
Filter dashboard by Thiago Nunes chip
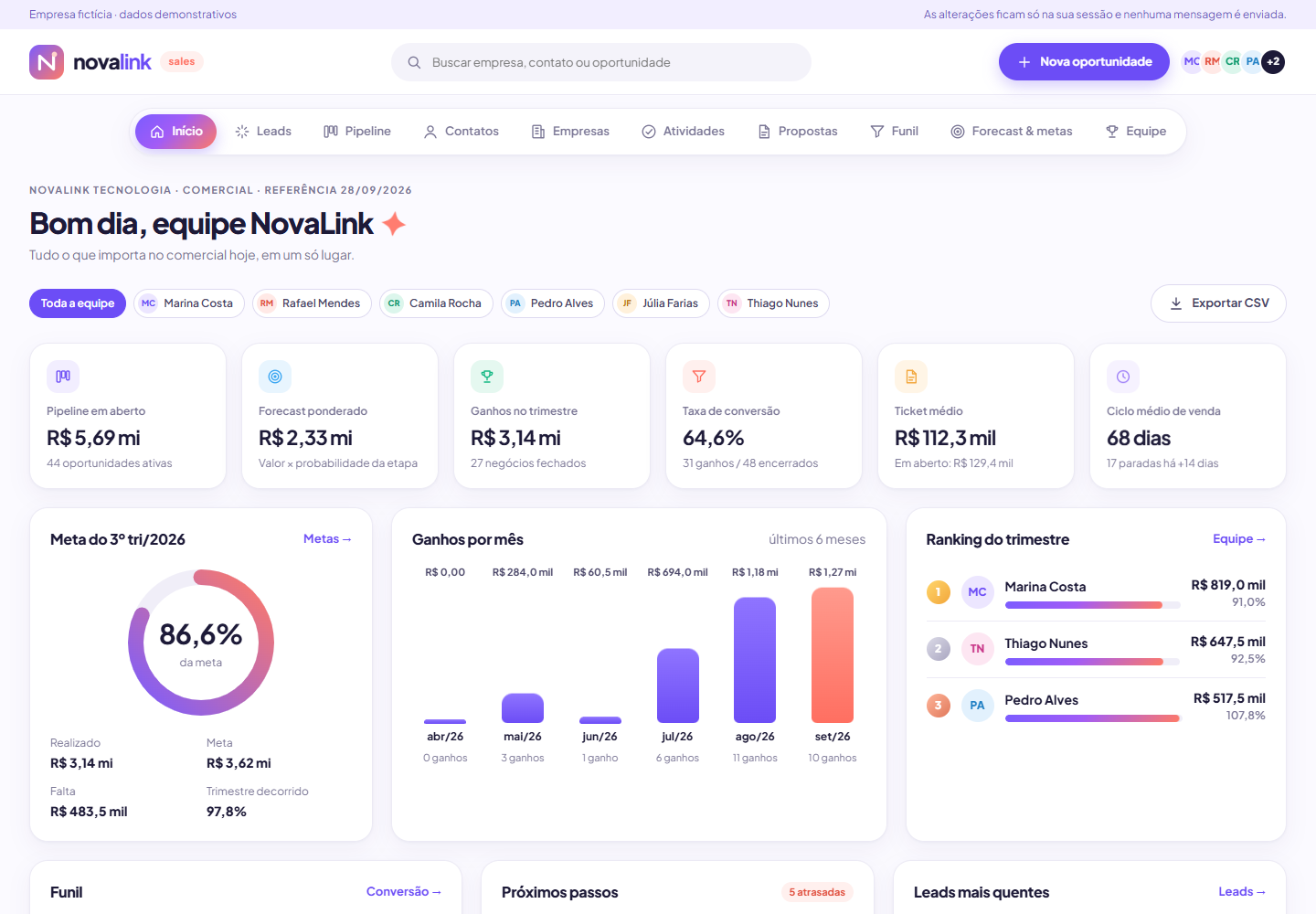coord(773,303)
